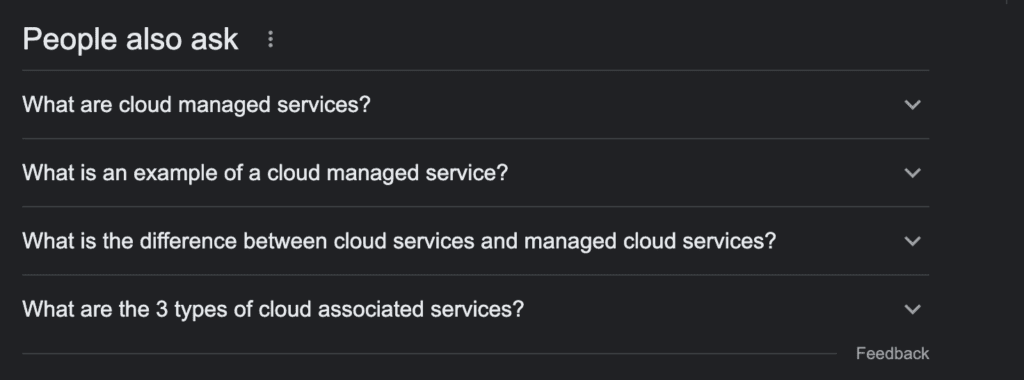Expand "What are the 3 types of cloud associated services?"

(475, 309)
